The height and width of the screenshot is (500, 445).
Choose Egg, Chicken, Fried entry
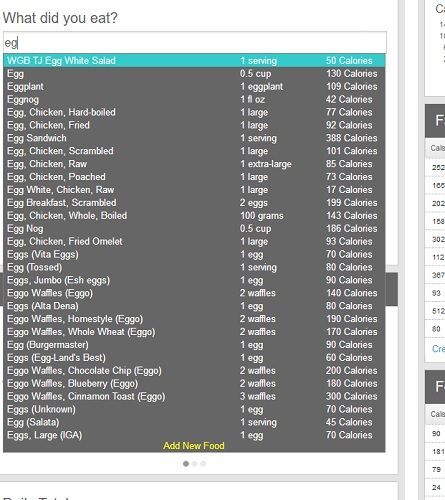(x=194, y=125)
